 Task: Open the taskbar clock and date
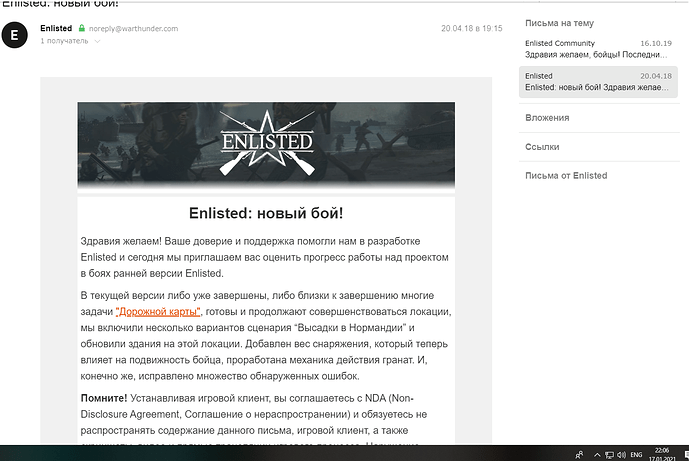pos(657,452)
